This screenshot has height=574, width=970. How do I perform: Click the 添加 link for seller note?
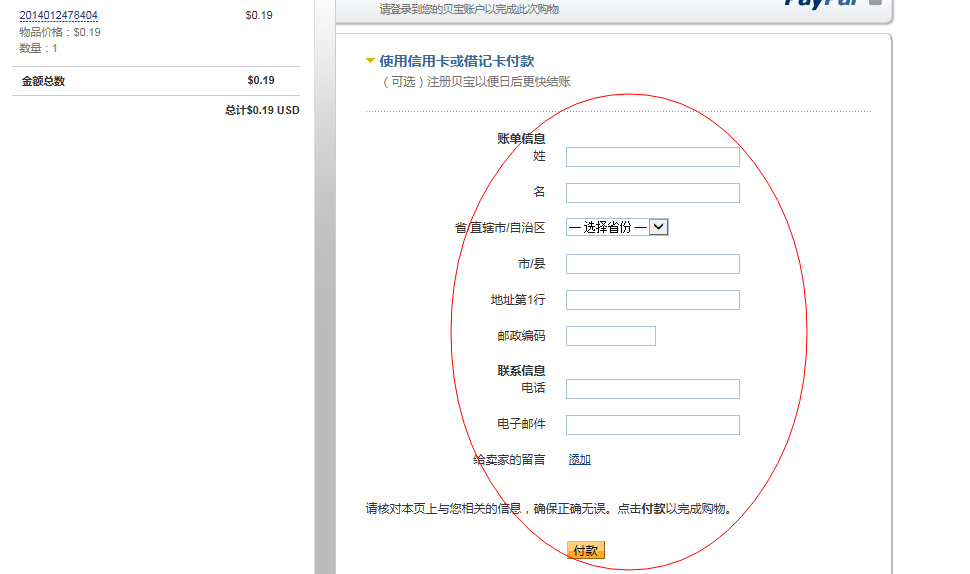pyautogui.click(x=579, y=460)
